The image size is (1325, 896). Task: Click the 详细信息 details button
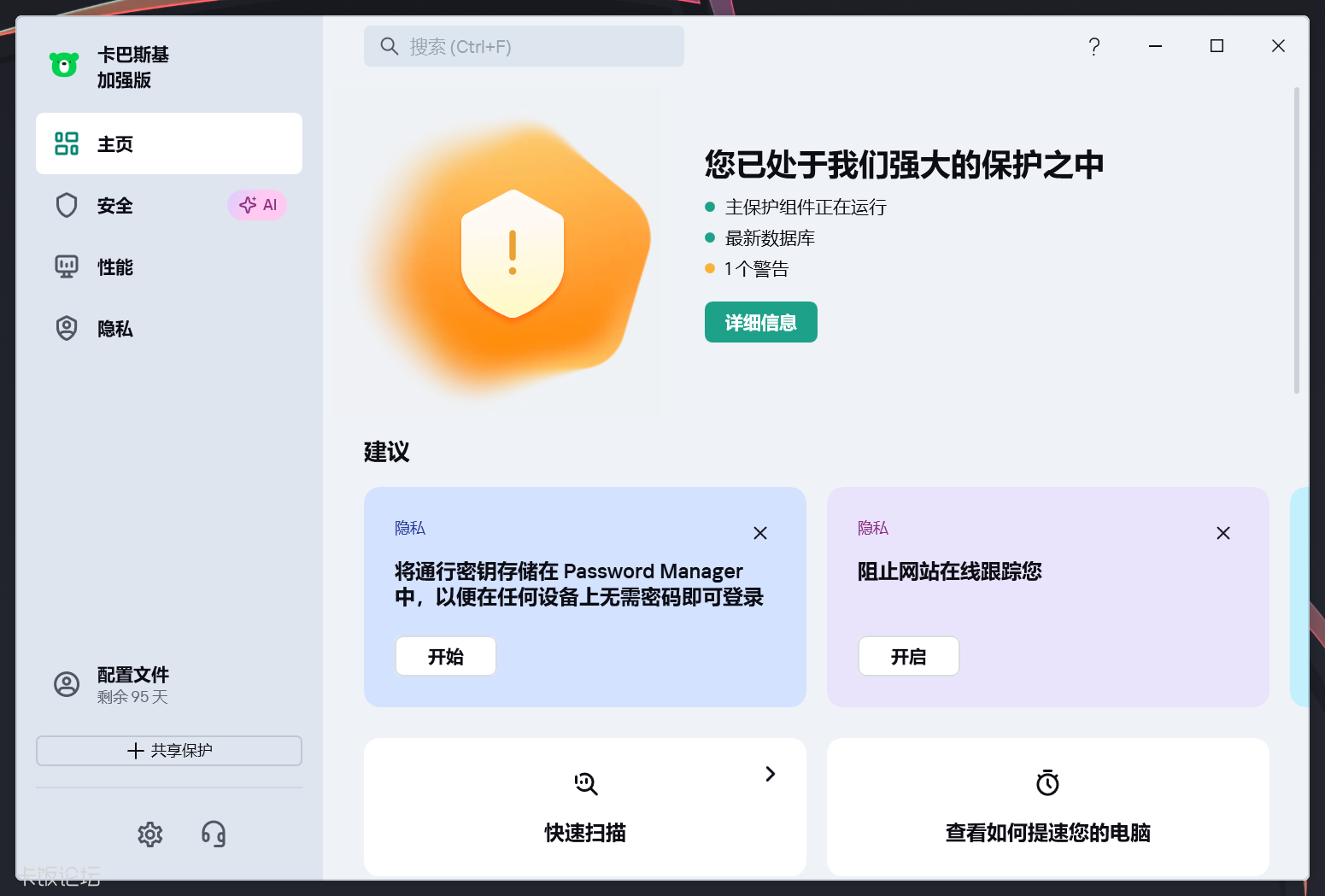pos(760,322)
